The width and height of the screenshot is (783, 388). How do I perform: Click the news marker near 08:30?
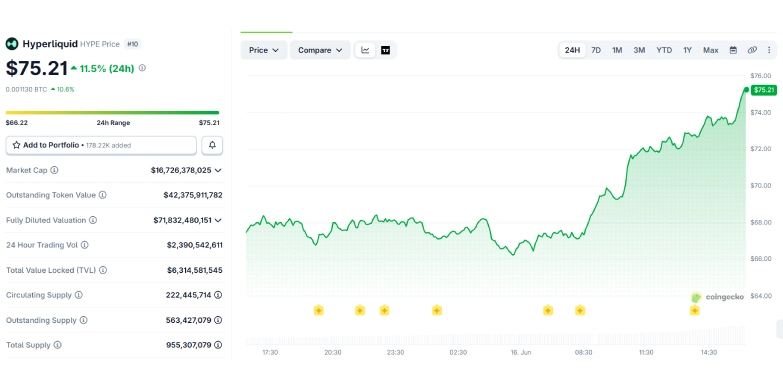tap(580, 311)
